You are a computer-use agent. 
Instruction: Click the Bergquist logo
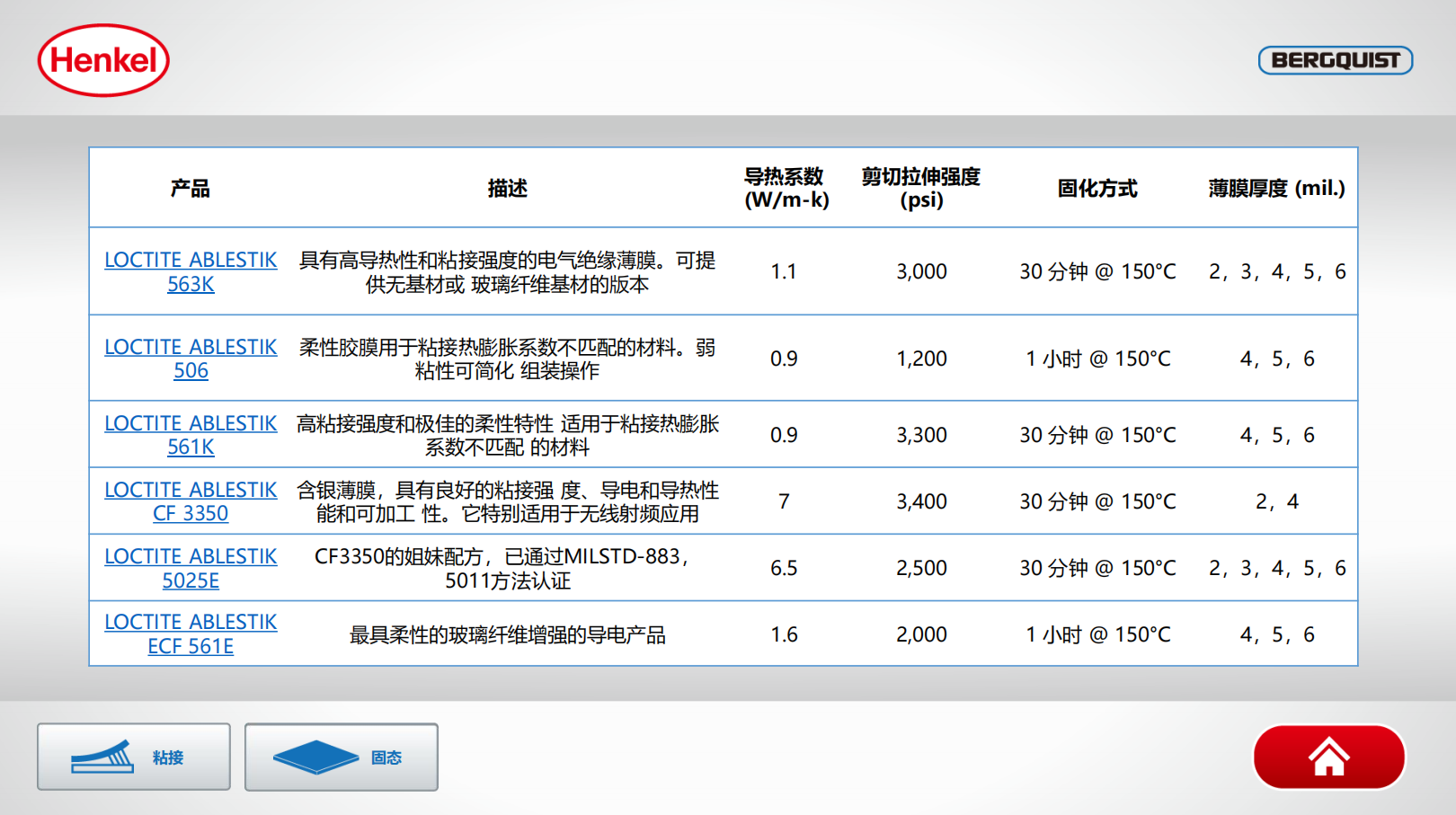click(1335, 60)
